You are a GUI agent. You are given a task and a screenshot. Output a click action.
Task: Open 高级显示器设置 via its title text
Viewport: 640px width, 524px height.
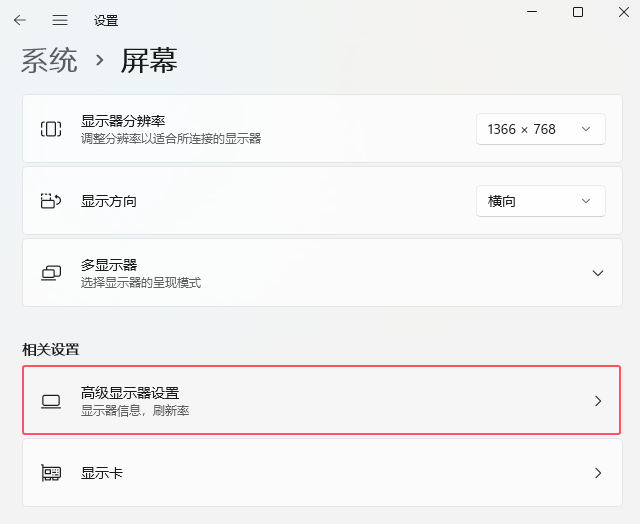coord(130,393)
